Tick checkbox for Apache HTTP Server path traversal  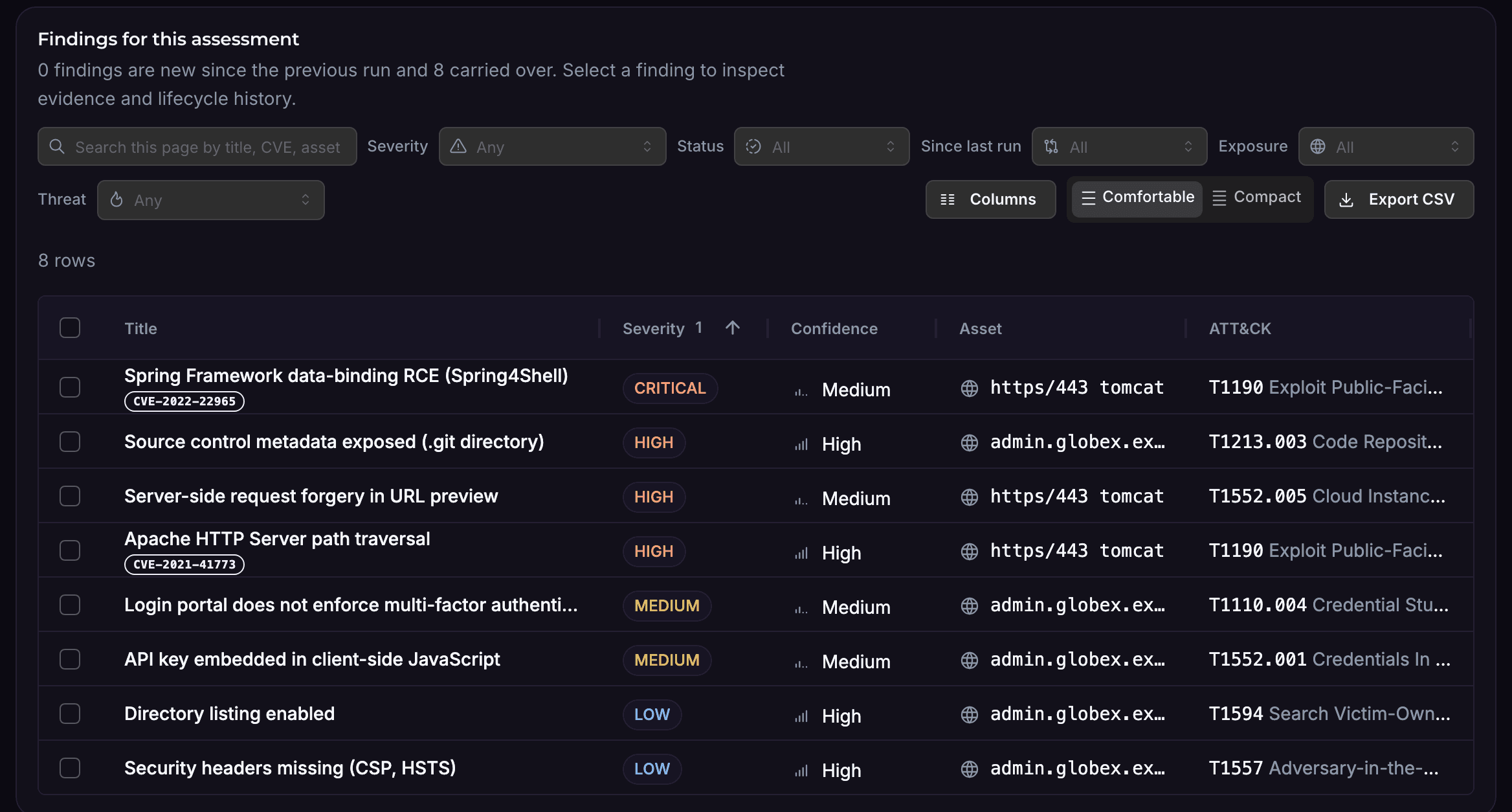tap(70, 550)
